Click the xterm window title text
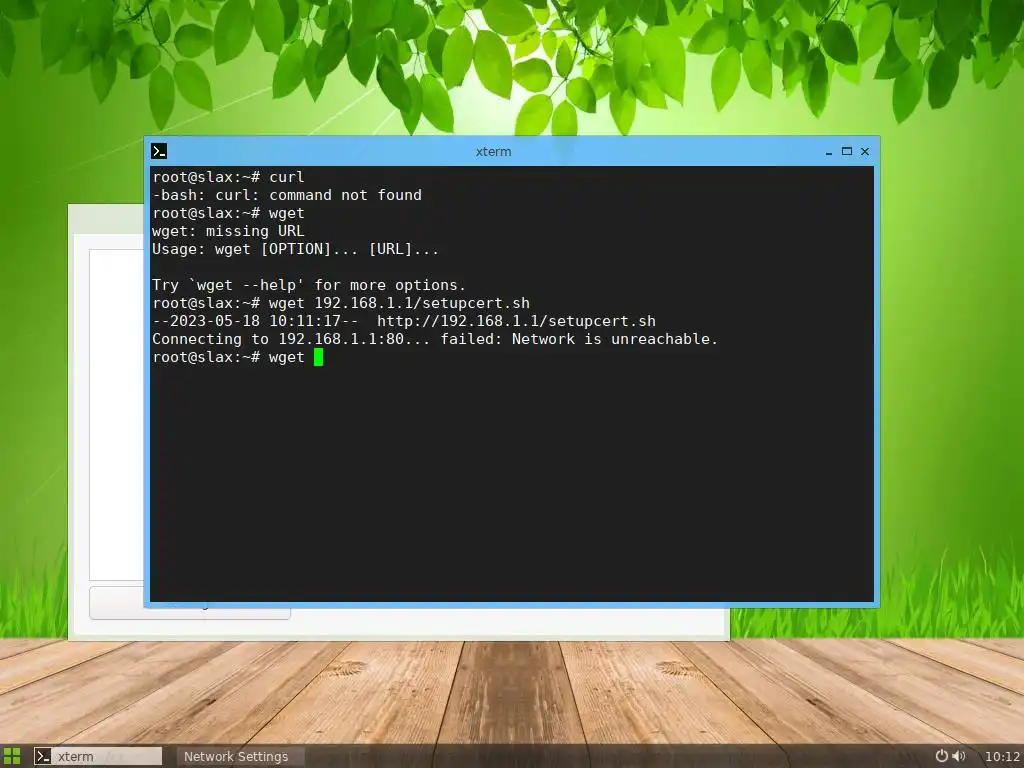 point(493,152)
